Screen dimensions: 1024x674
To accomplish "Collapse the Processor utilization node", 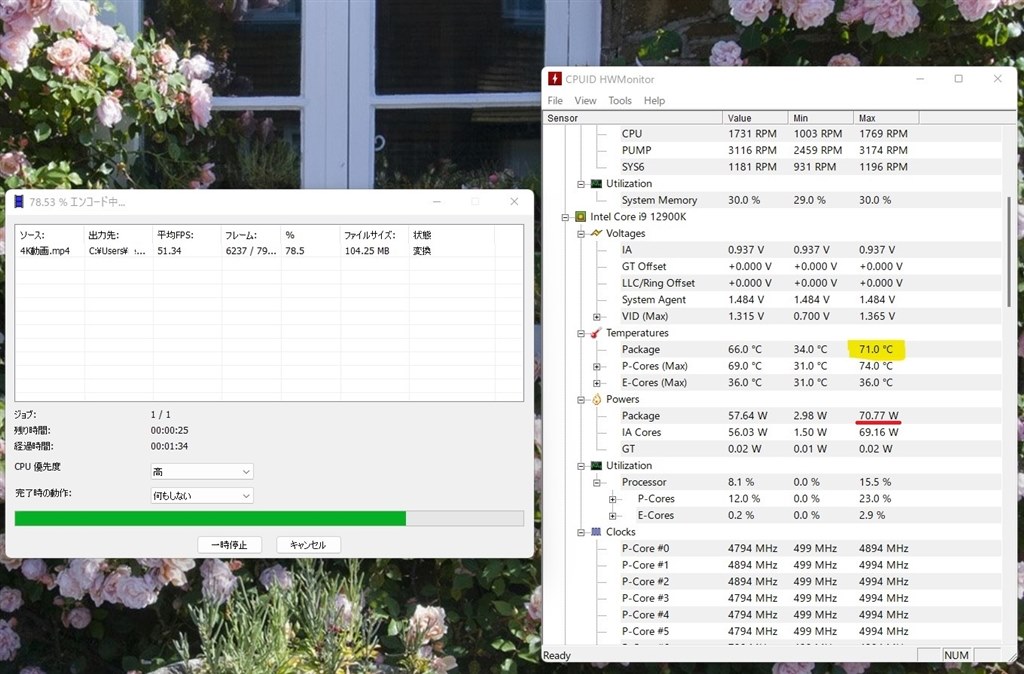I will [596, 483].
